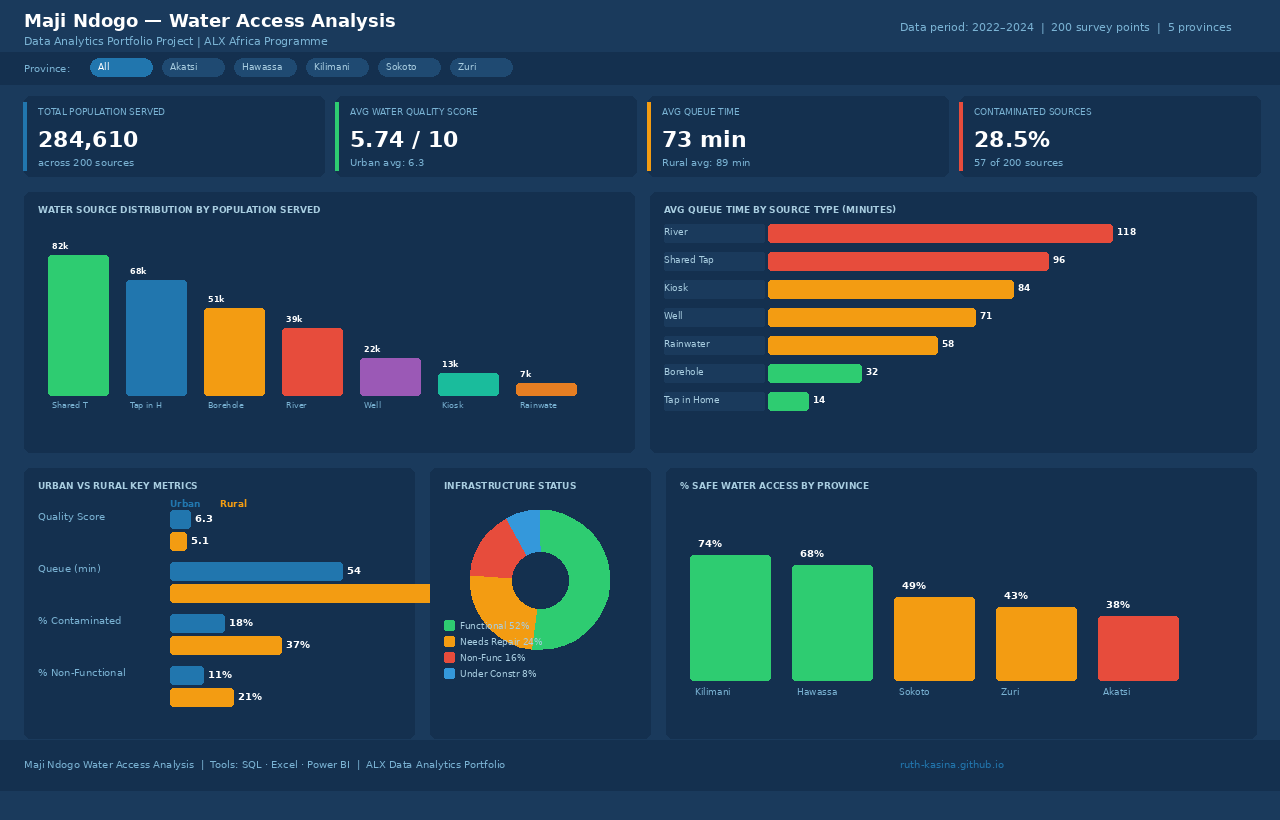Select the Zuri 43% safe water bar
This screenshot has height=820, width=1280.
[x=1036, y=644]
